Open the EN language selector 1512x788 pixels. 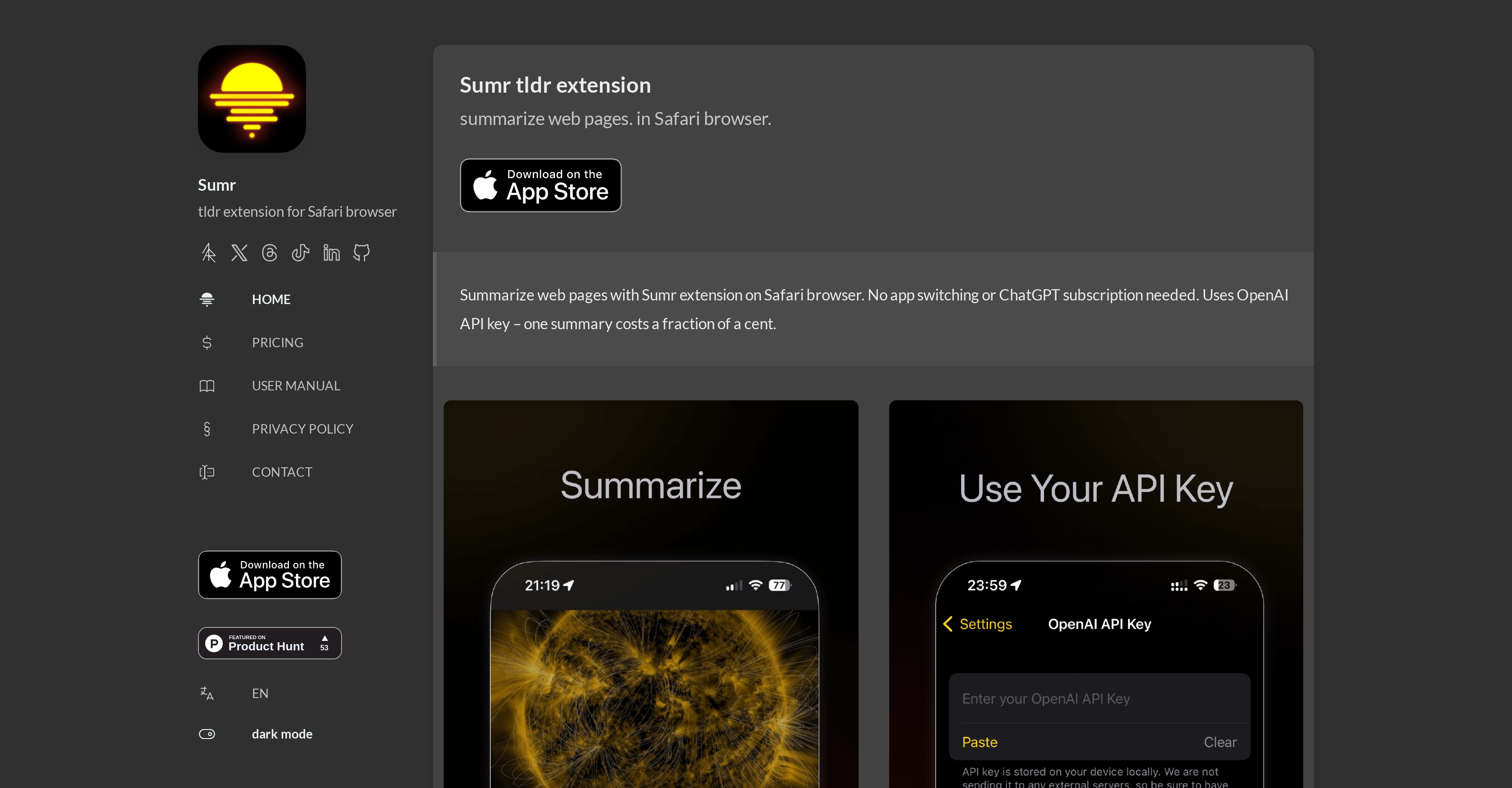260,694
